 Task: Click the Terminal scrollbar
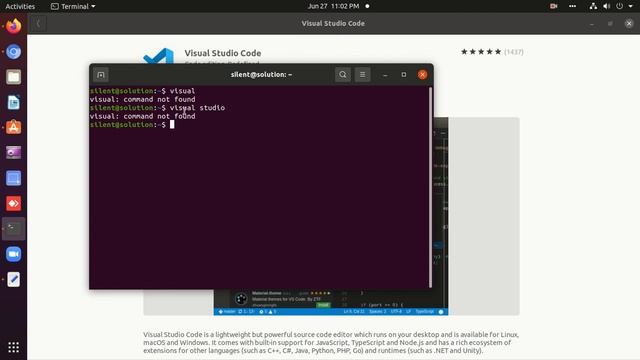(x=430, y=187)
